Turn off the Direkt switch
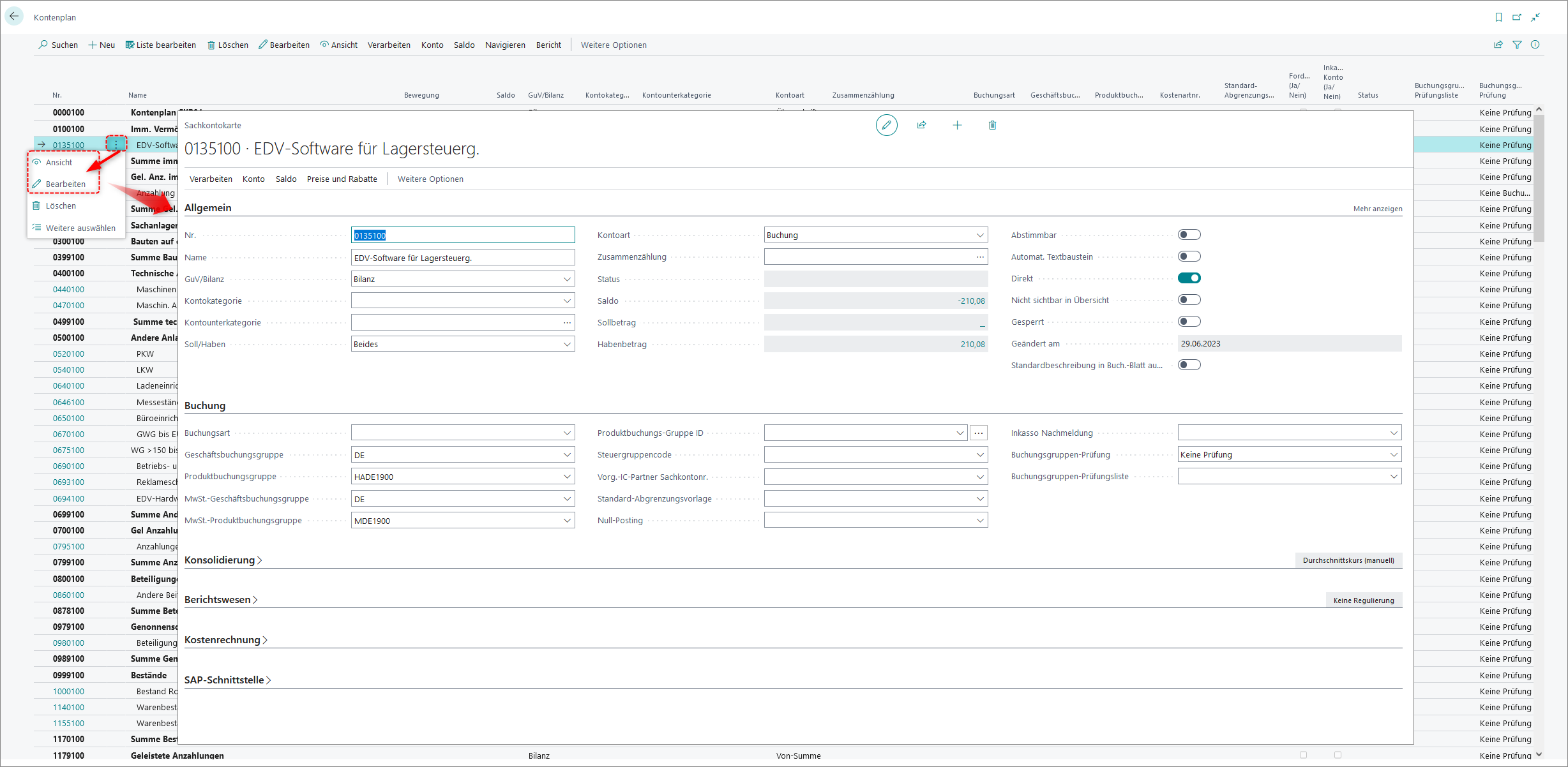Image resolution: width=1568 pixels, height=767 pixels. point(1189,278)
